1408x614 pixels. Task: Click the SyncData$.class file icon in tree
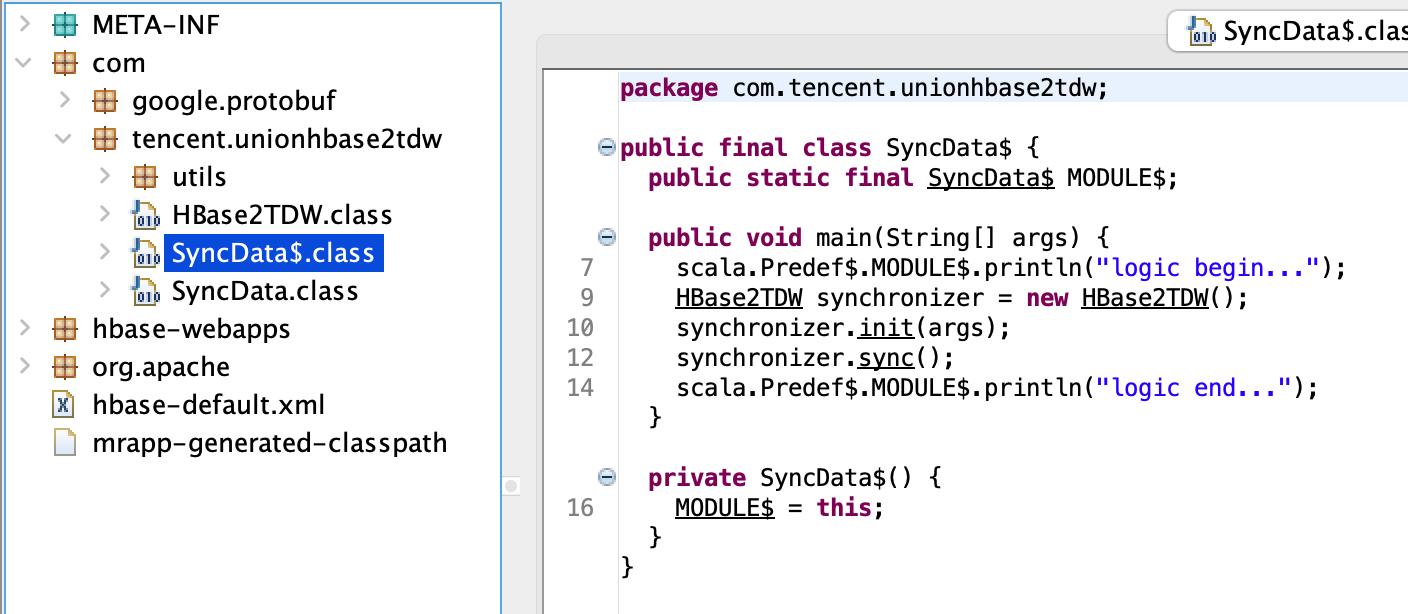point(145,253)
